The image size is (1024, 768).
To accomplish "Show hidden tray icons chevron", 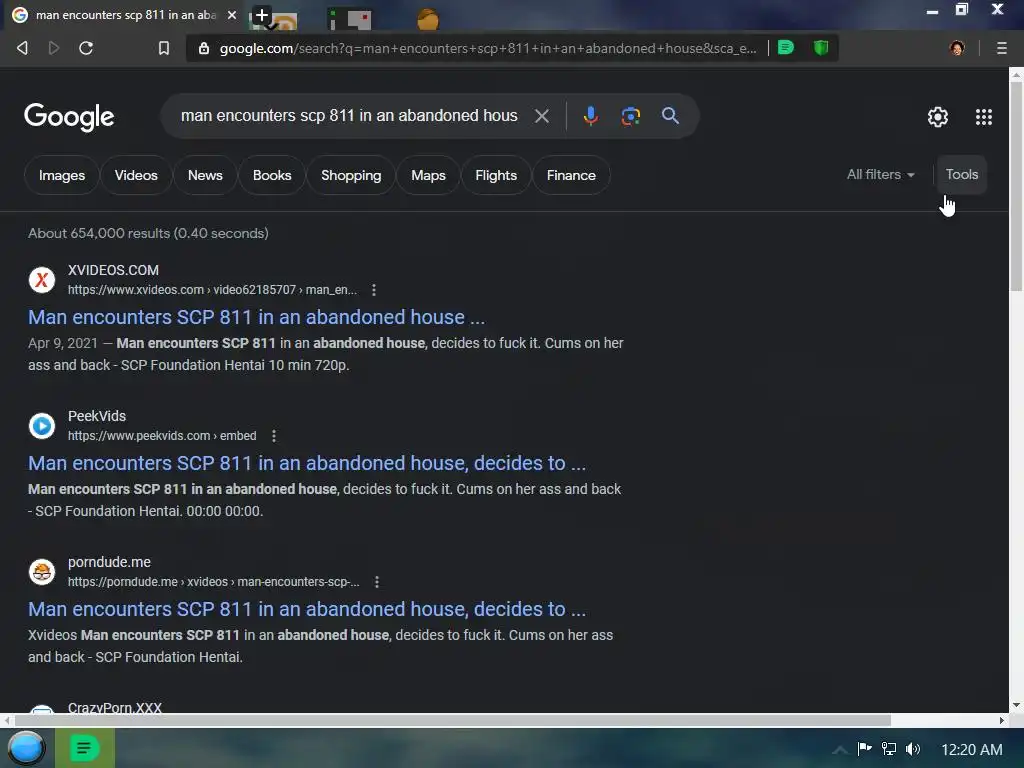I will (x=840, y=749).
